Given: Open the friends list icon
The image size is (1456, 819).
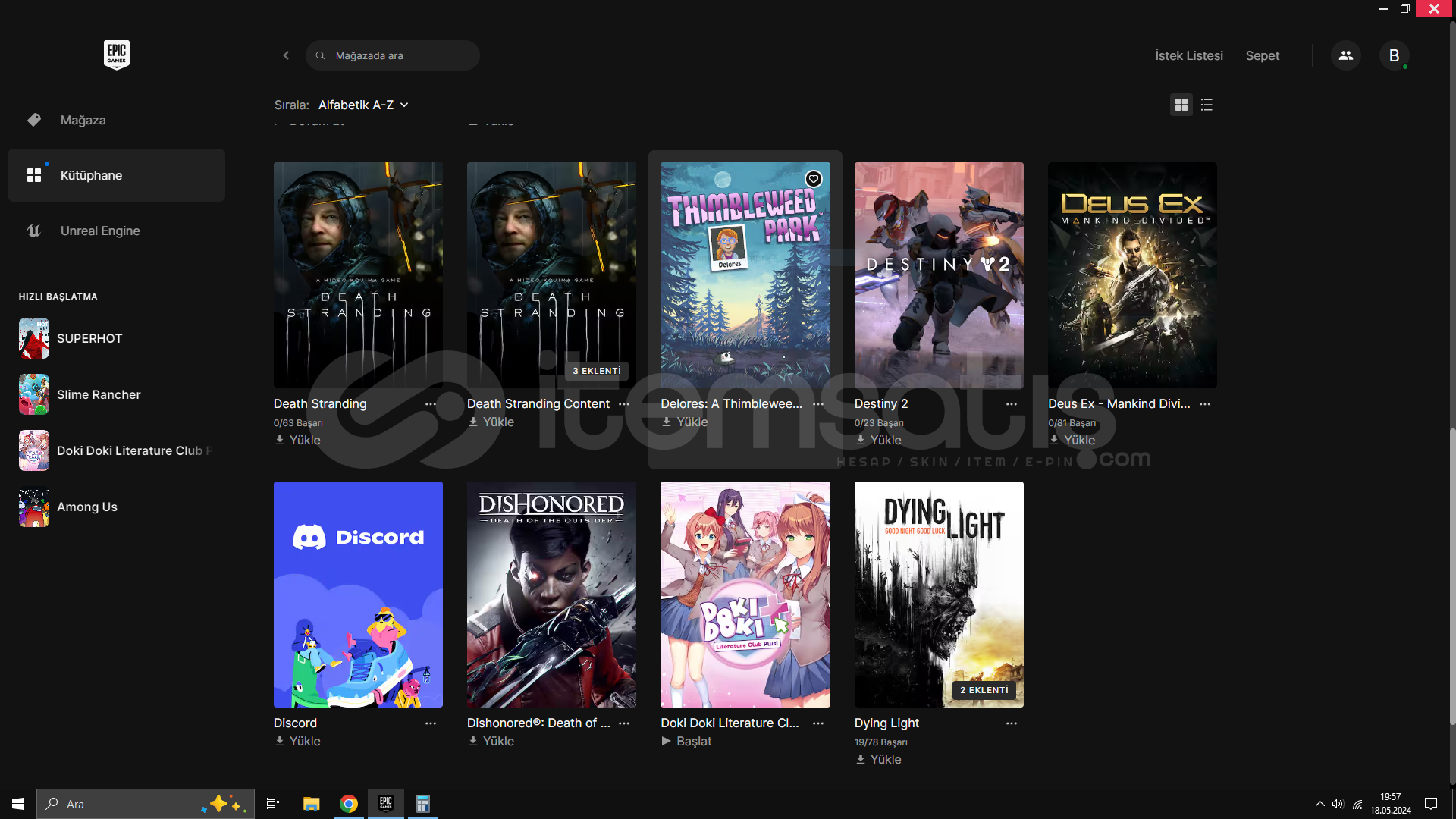Looking at the screenshot, I should tap(1346, 55).
